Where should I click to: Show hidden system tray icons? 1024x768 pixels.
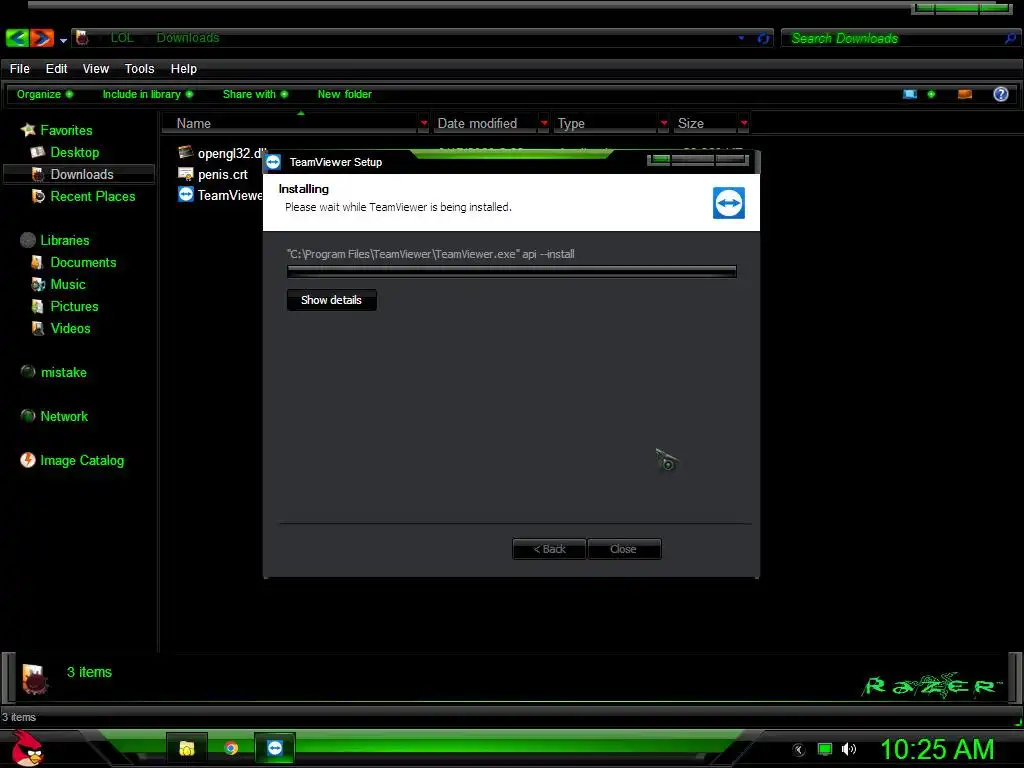[798, 750]
